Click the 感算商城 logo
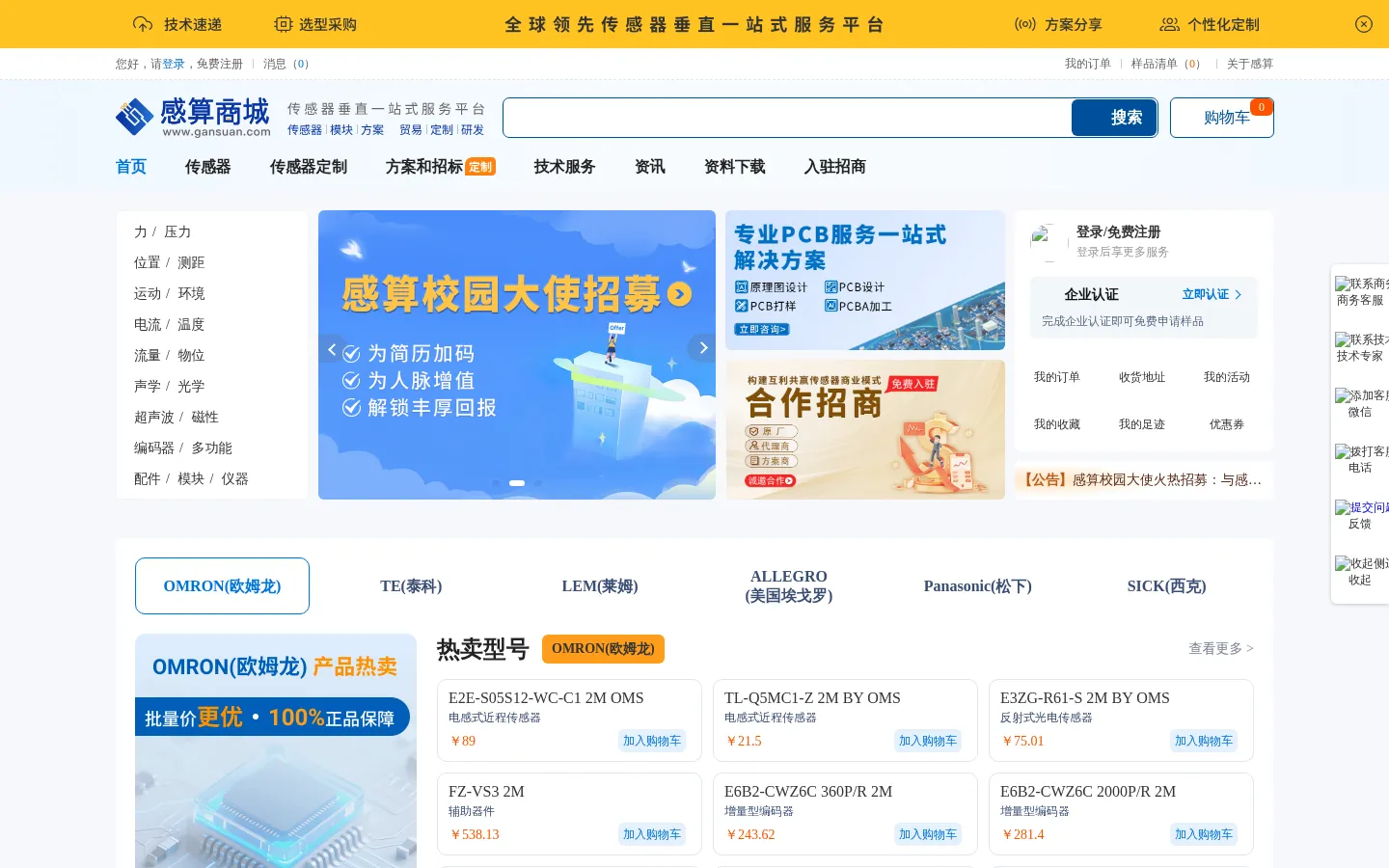Viewport: 1389px width, 868px height. click(193, 117)
